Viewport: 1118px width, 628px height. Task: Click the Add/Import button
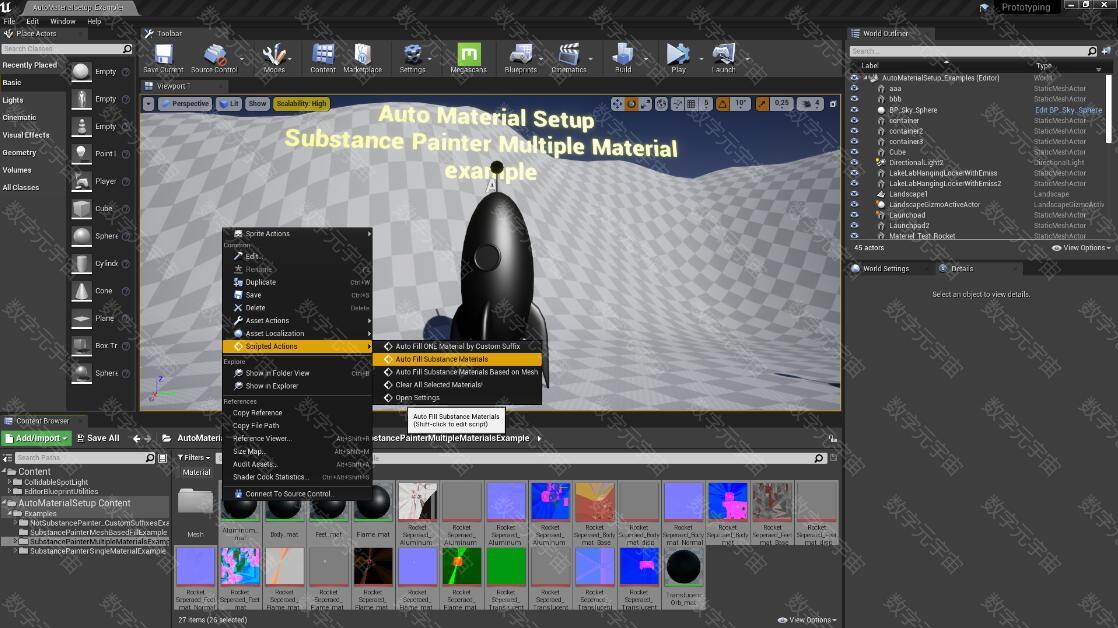[37, 438]
